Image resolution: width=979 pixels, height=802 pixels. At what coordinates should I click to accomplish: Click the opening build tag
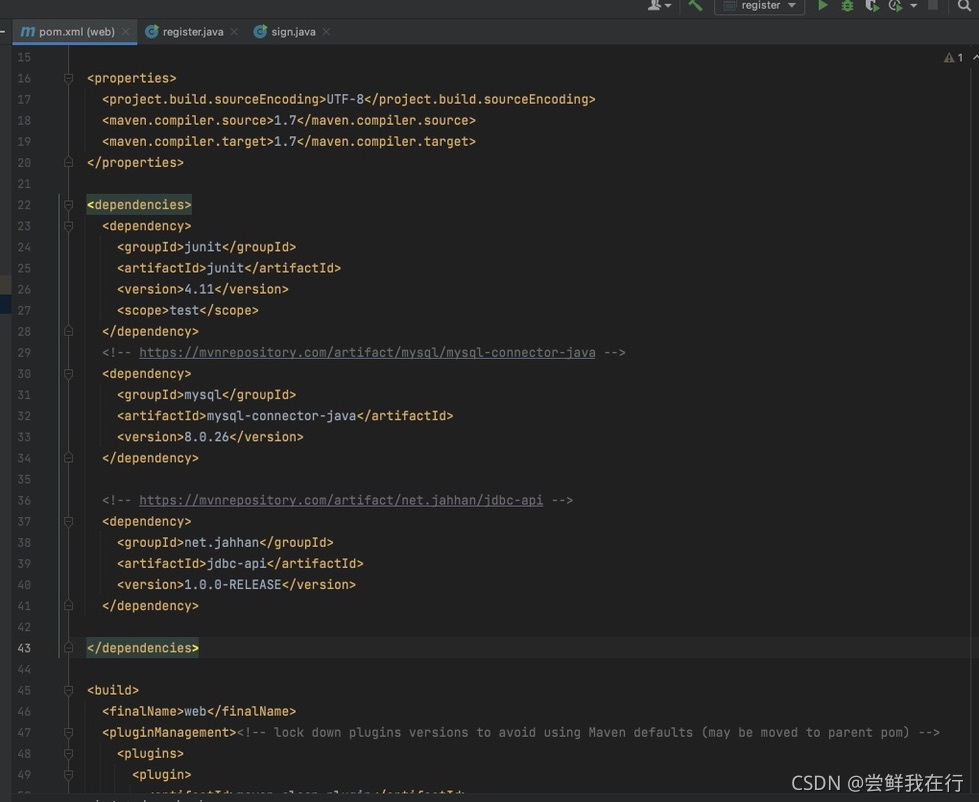[x=113, y=691]
